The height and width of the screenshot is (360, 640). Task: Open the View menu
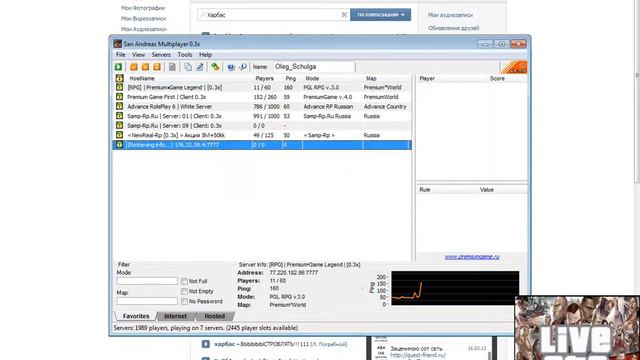(138, 54)
